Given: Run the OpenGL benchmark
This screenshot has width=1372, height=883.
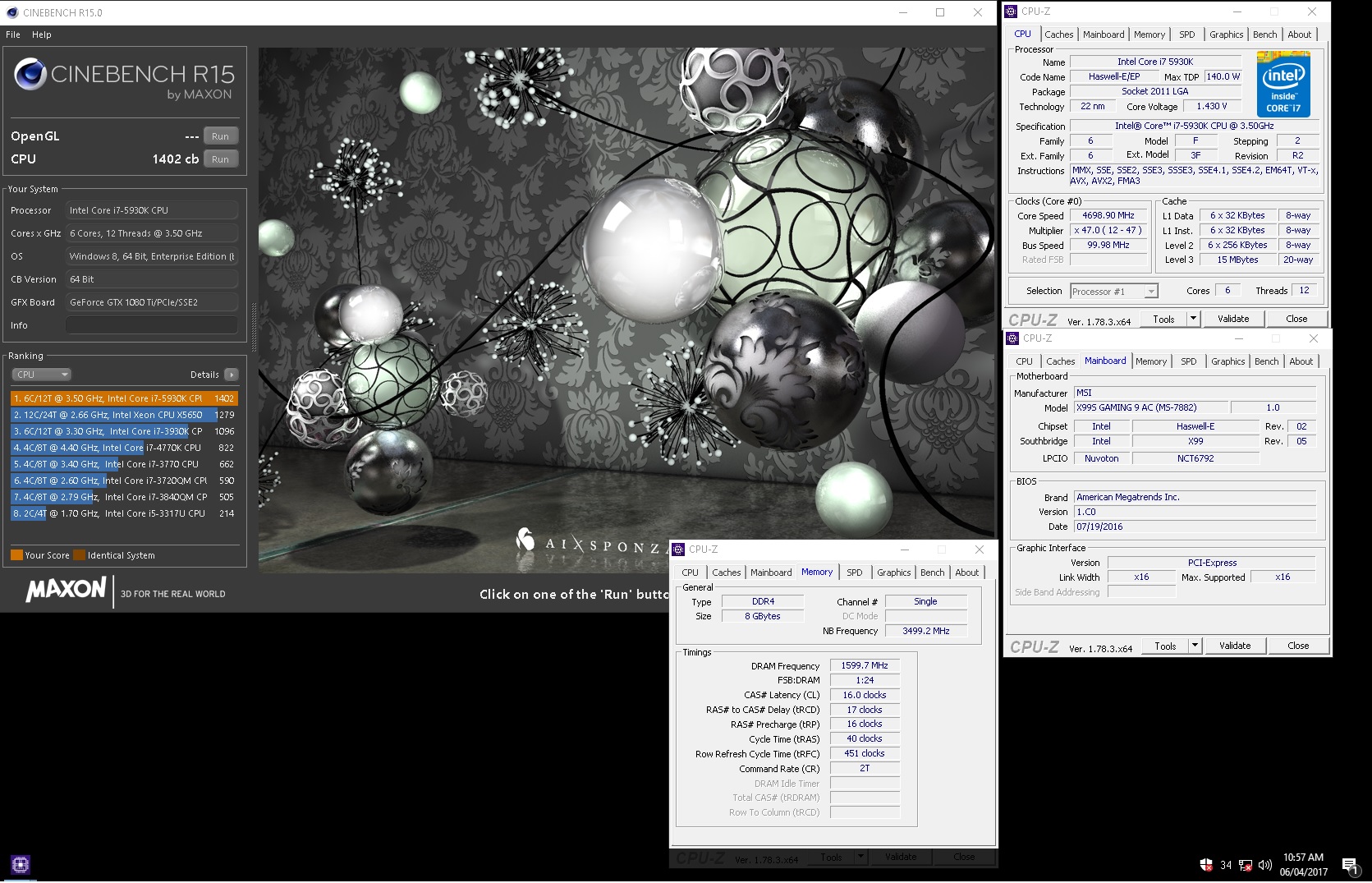Looking at the screenshot, I should tap(221, 136).
